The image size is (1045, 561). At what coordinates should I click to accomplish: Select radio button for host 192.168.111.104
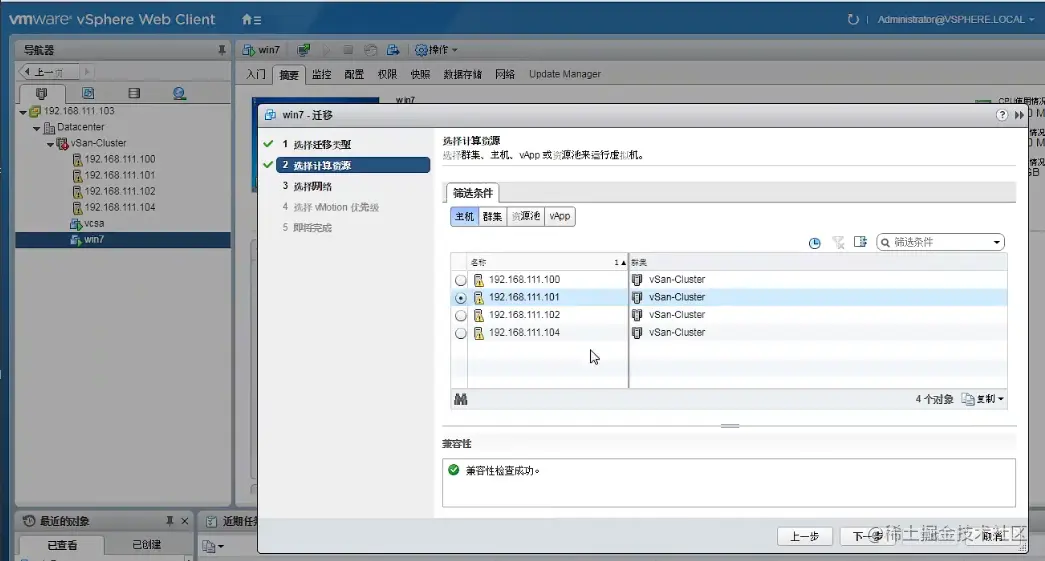pos(461,333)
